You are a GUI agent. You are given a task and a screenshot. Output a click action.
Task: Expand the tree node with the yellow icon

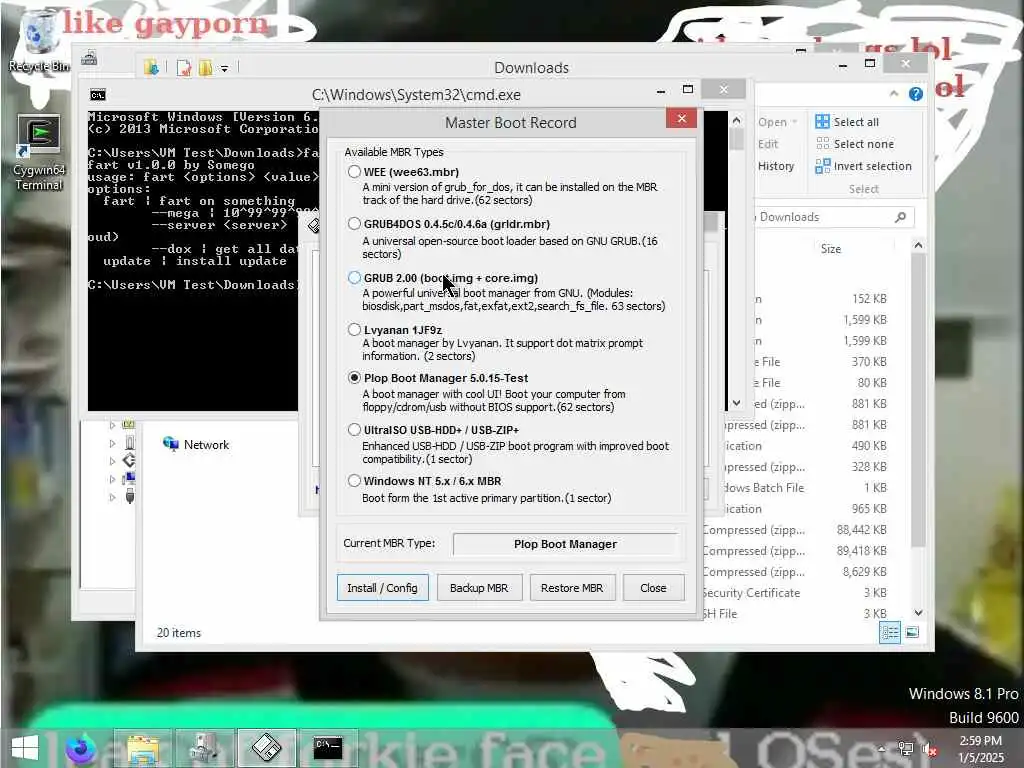point(112,425)
